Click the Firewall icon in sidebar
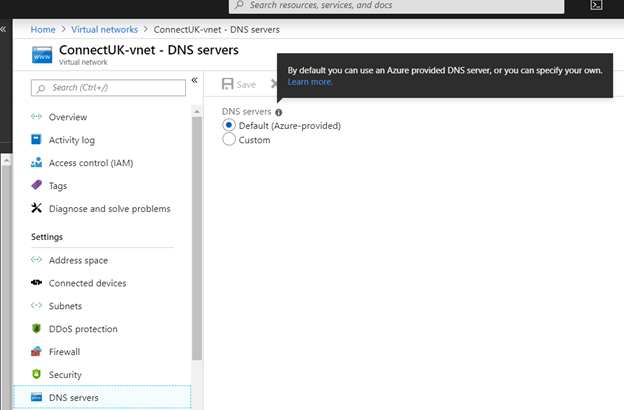The image size is (624, 410). click(x=37, y=352)
